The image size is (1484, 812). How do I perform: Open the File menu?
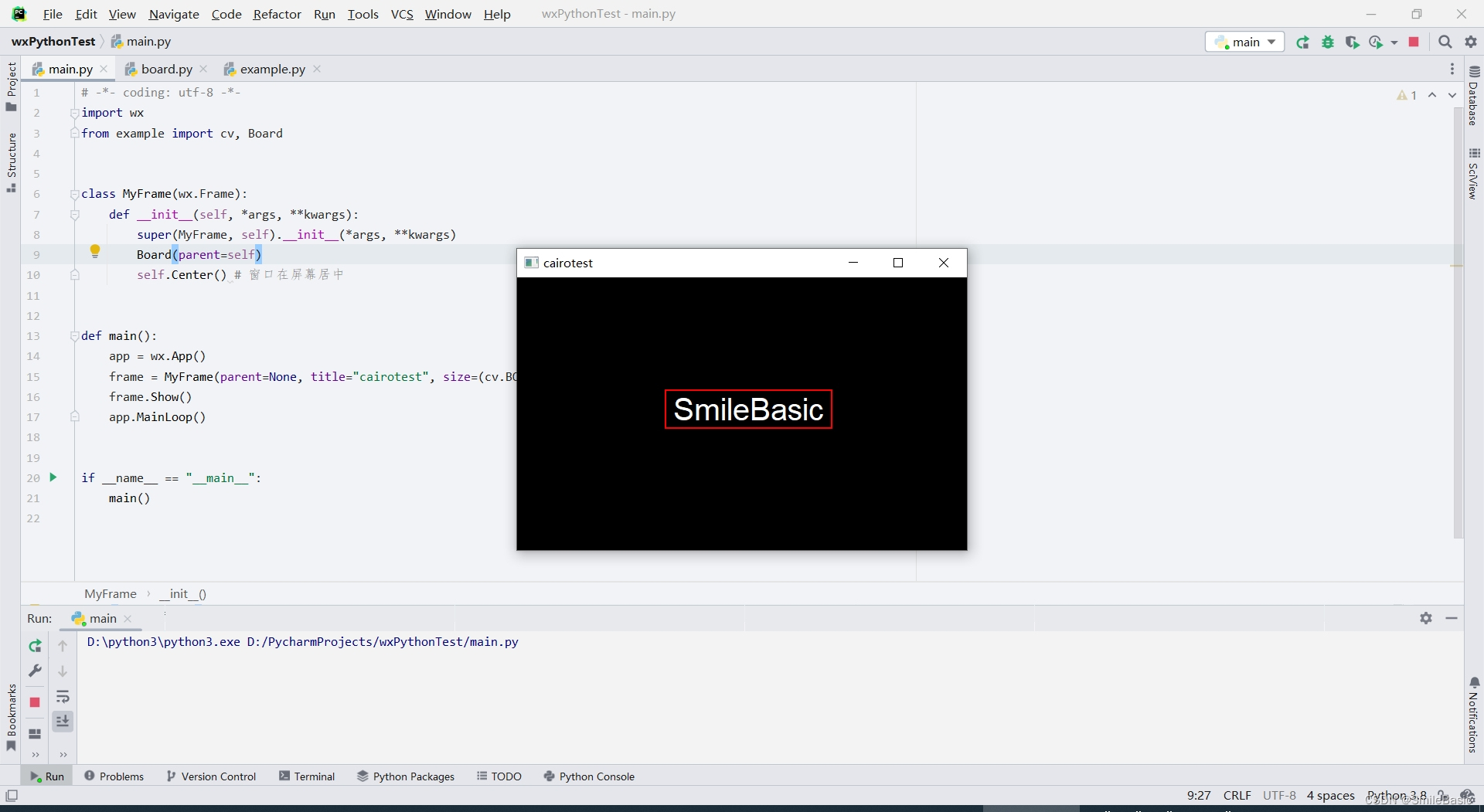click(53, 14)
